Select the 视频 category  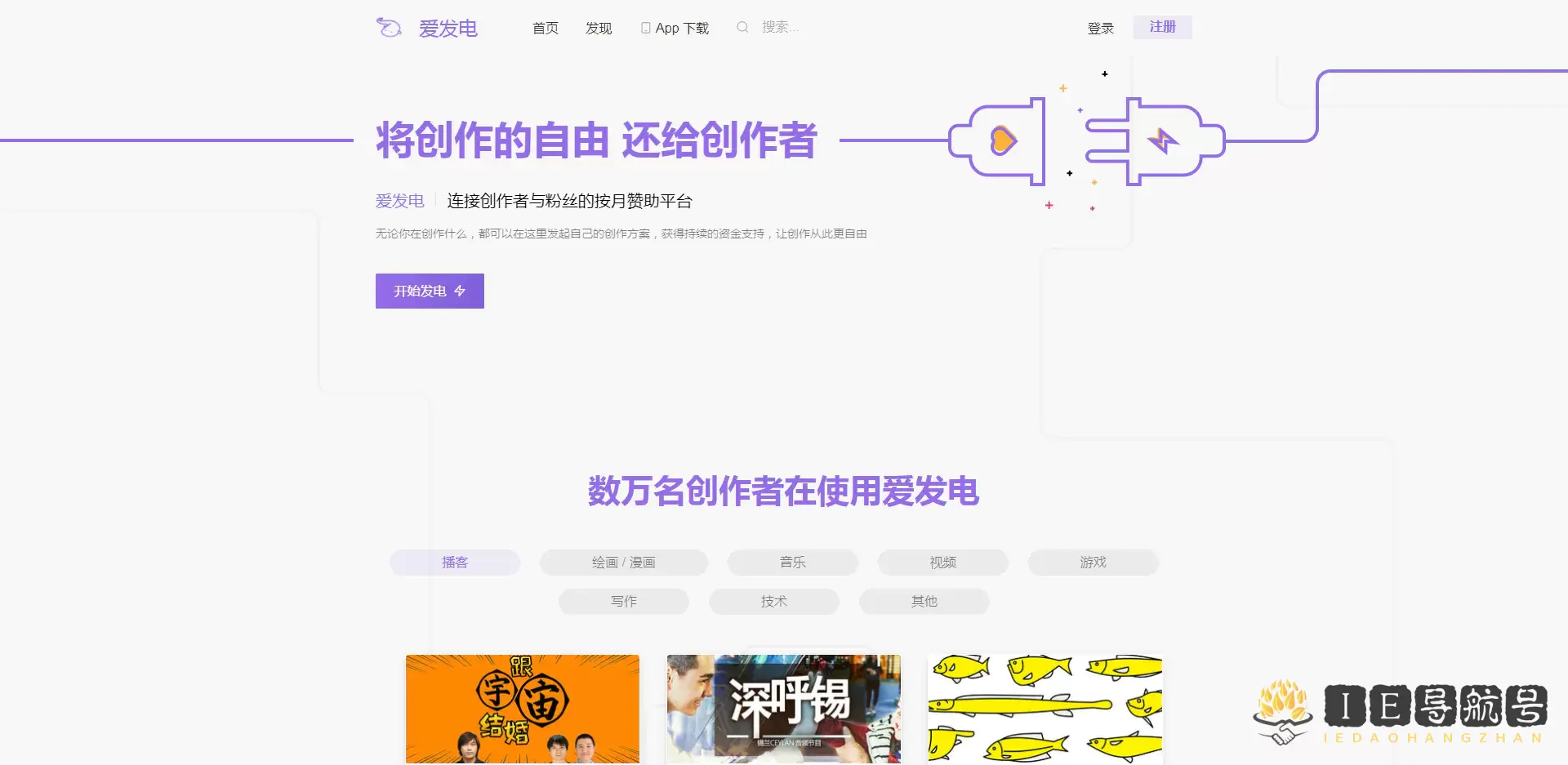pyautogui.click(x=942, y=562)
